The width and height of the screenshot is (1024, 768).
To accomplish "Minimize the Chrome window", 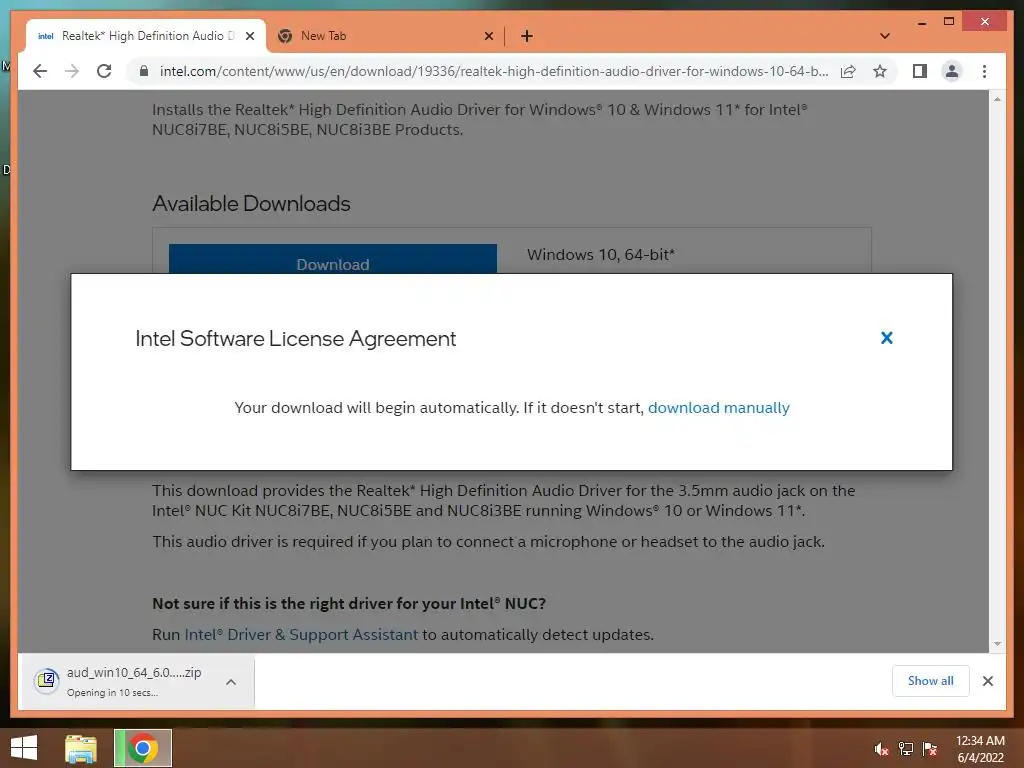I will tap(921, 22).
